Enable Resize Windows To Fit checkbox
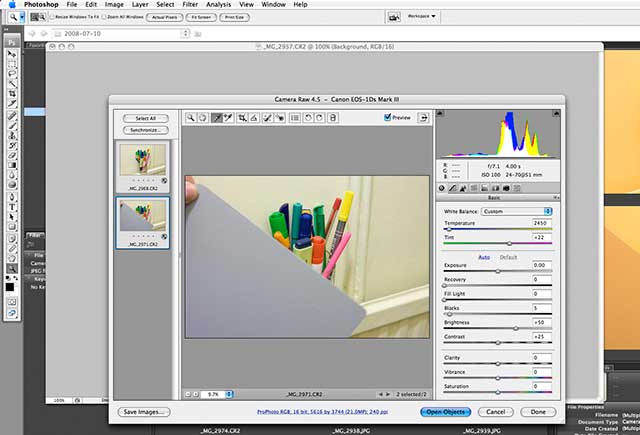640x435 pixels. (x=52, y=17)
